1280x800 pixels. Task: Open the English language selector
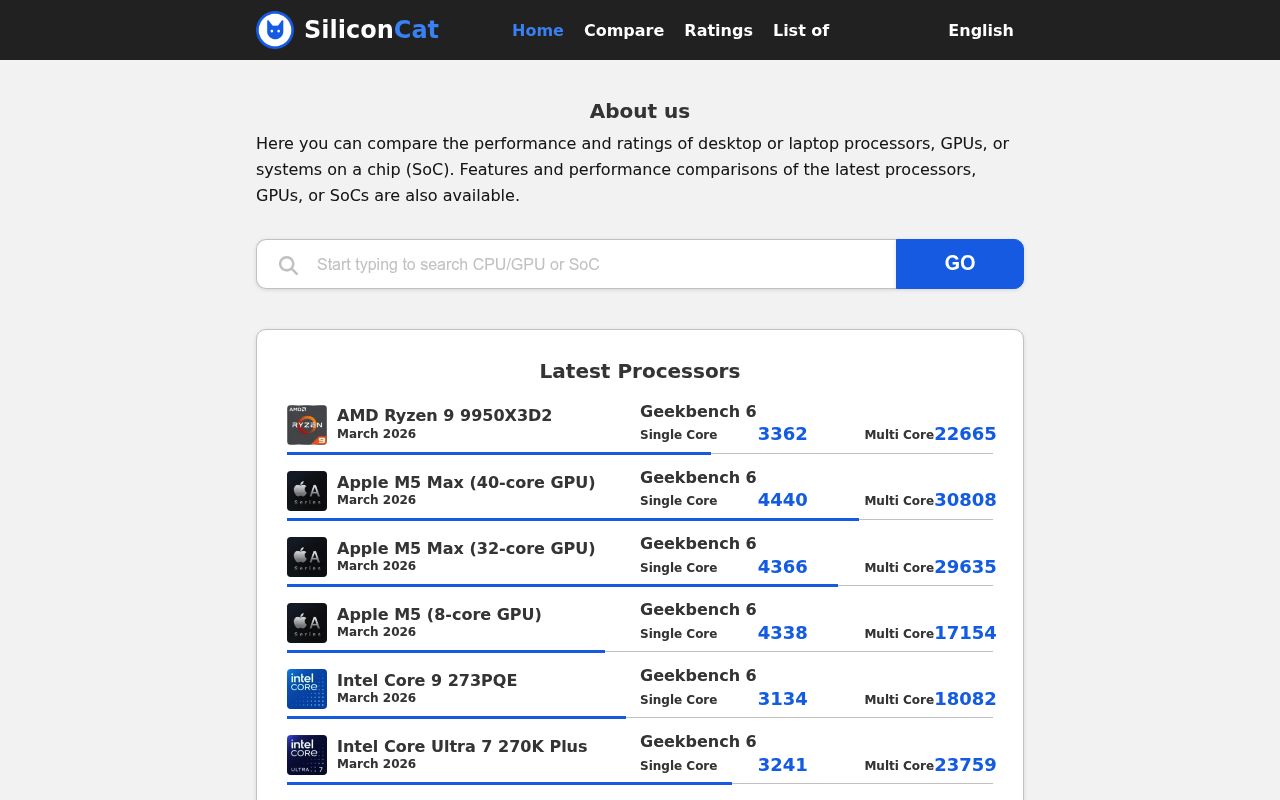pos(981,30)
